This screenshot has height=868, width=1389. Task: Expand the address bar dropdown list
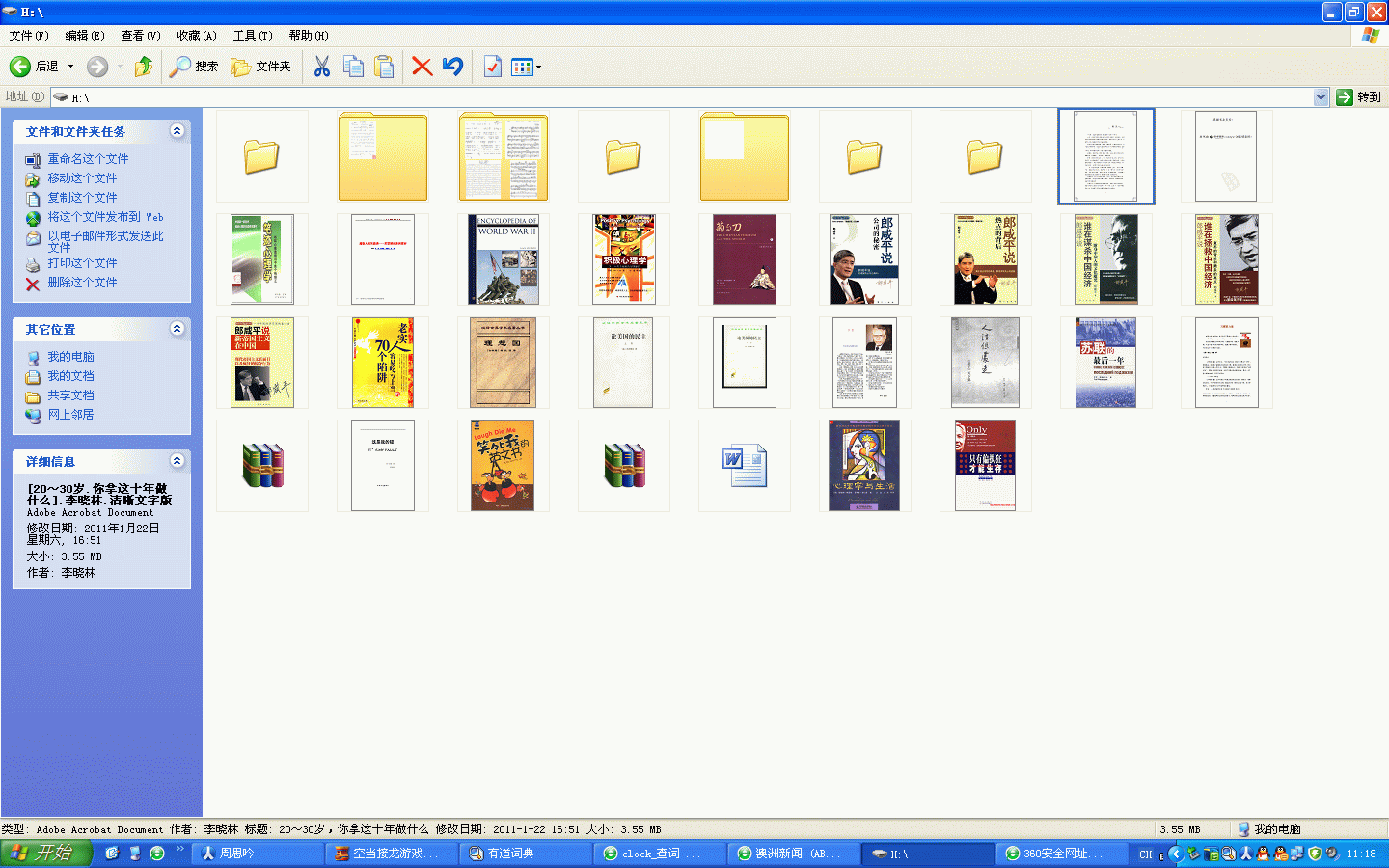coord(1321,97)
